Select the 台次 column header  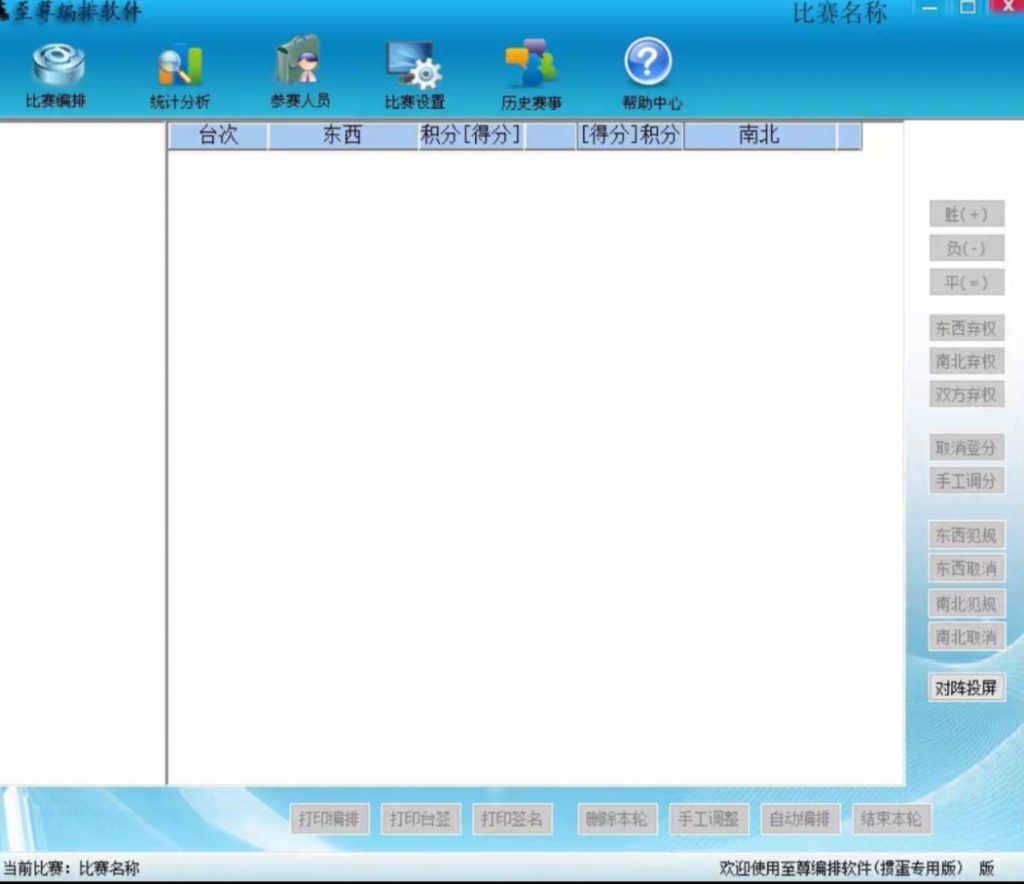(218, 136)
